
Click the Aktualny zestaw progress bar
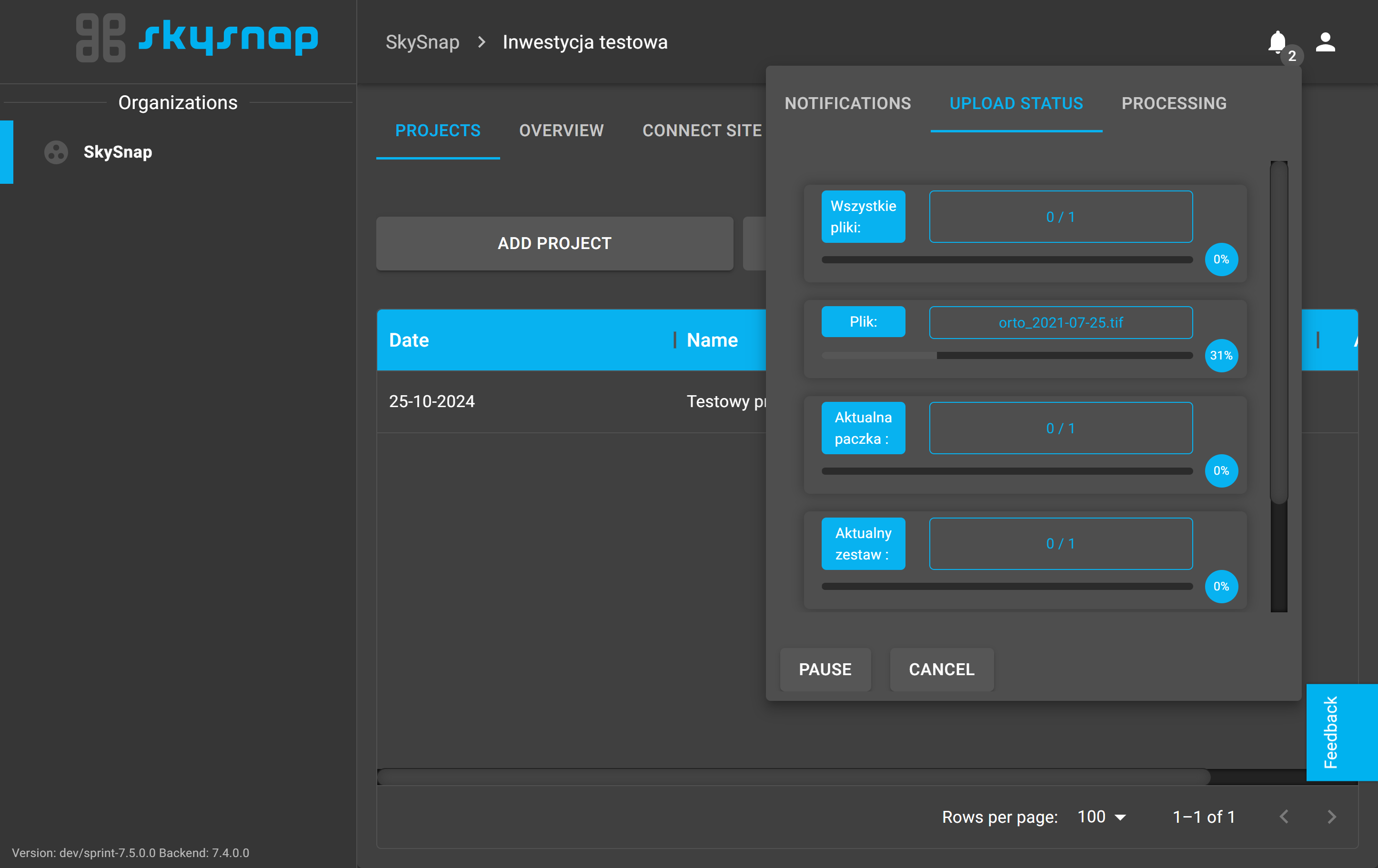[x=1006, y=587]
